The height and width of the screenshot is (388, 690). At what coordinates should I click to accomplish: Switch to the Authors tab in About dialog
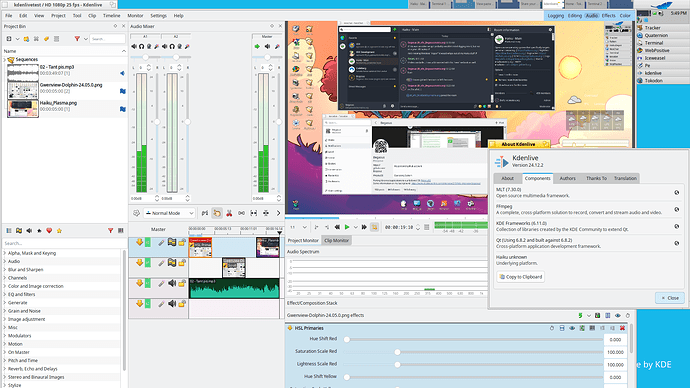click(x=567, y=178)
